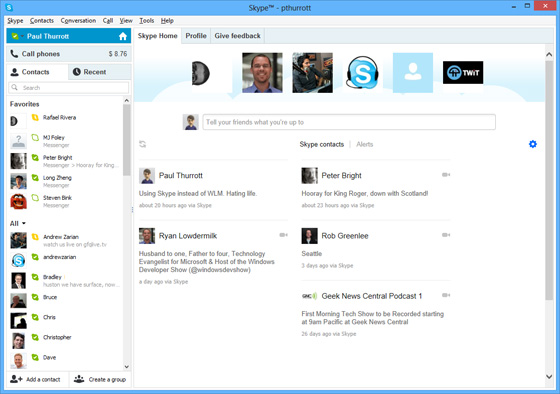Open Geek News Central Podcast 1 entry
This screenshot has height=394, width=560.
pyautogui.click(x=372, y=296)
